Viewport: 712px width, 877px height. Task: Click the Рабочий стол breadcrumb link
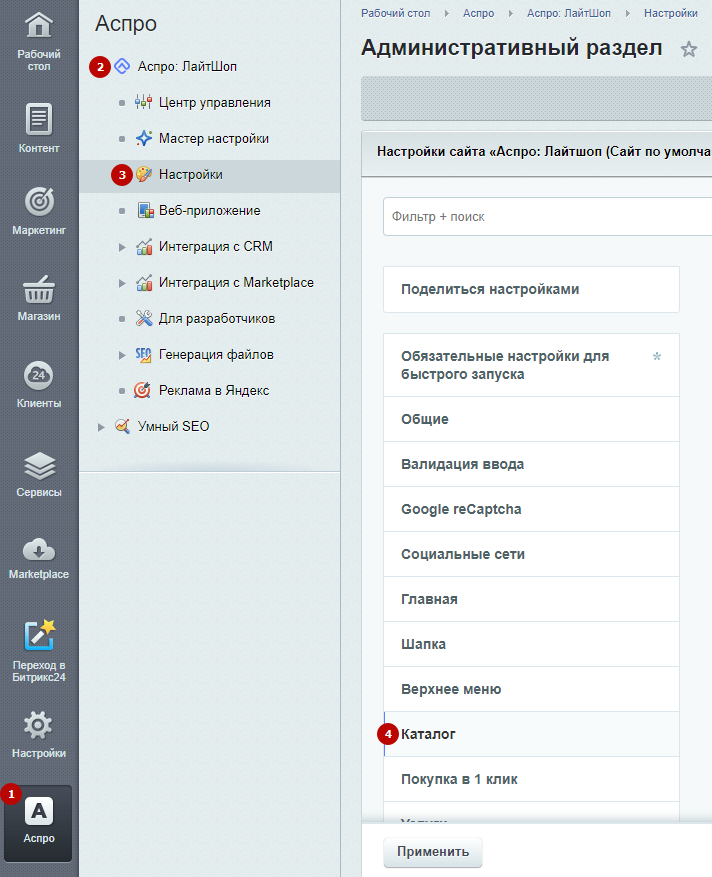[x=395, y=13]
